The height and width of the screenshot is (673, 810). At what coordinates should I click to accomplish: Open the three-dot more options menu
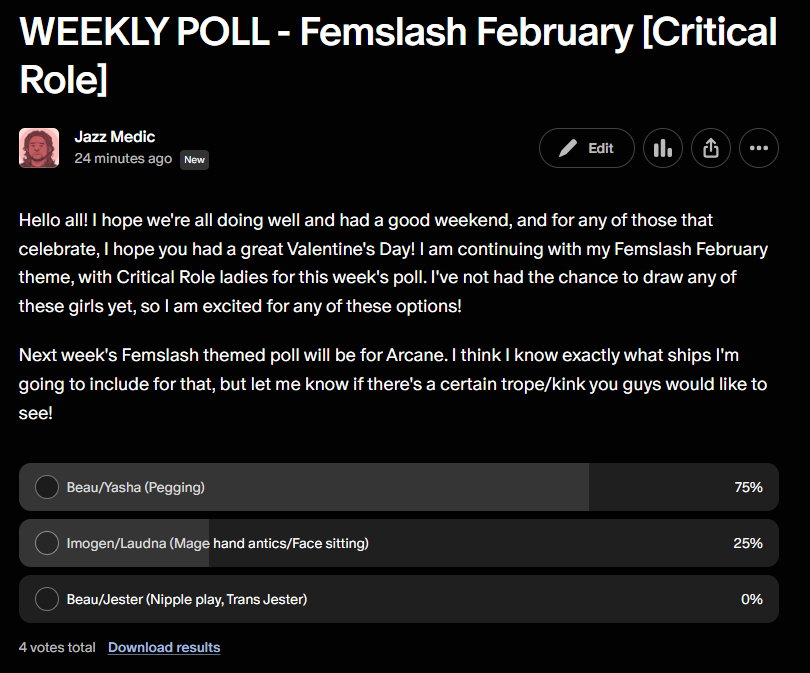pos(759,148)
